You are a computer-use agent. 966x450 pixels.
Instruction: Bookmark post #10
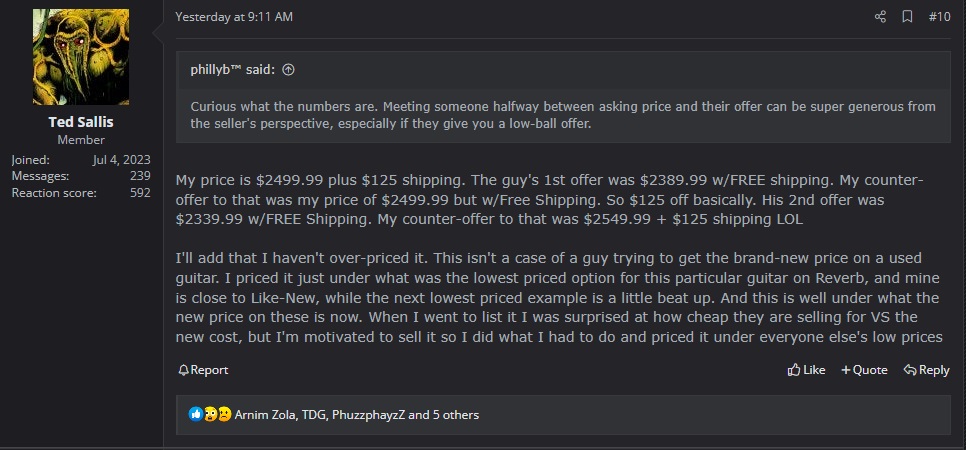pos(908,17)
